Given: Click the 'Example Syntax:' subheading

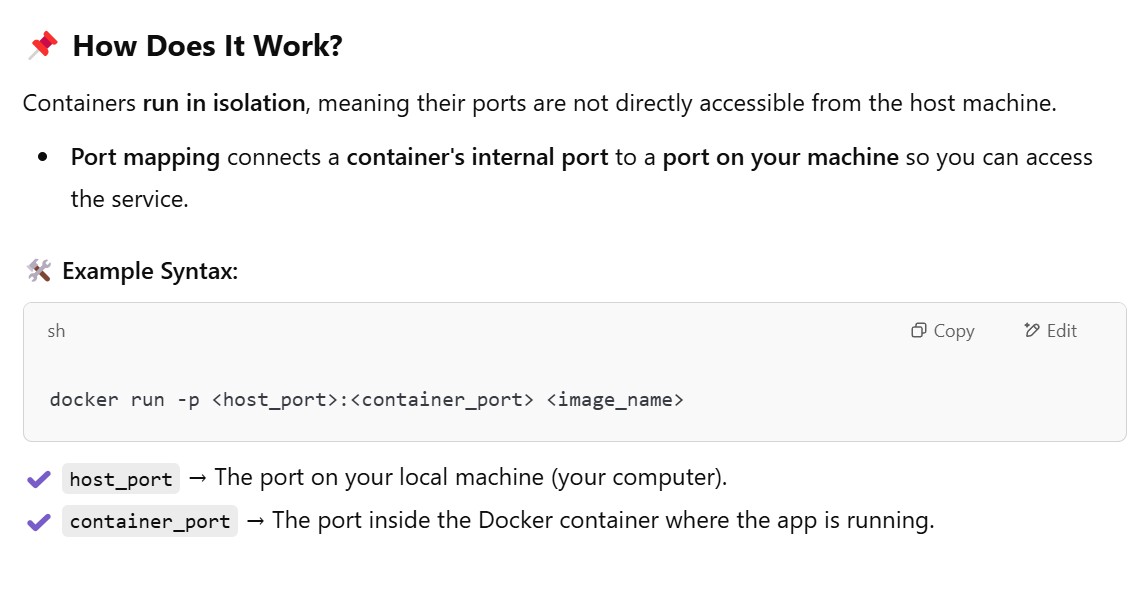Looking at the screenshot, I should pyautogui.click(x=150, y=271).
